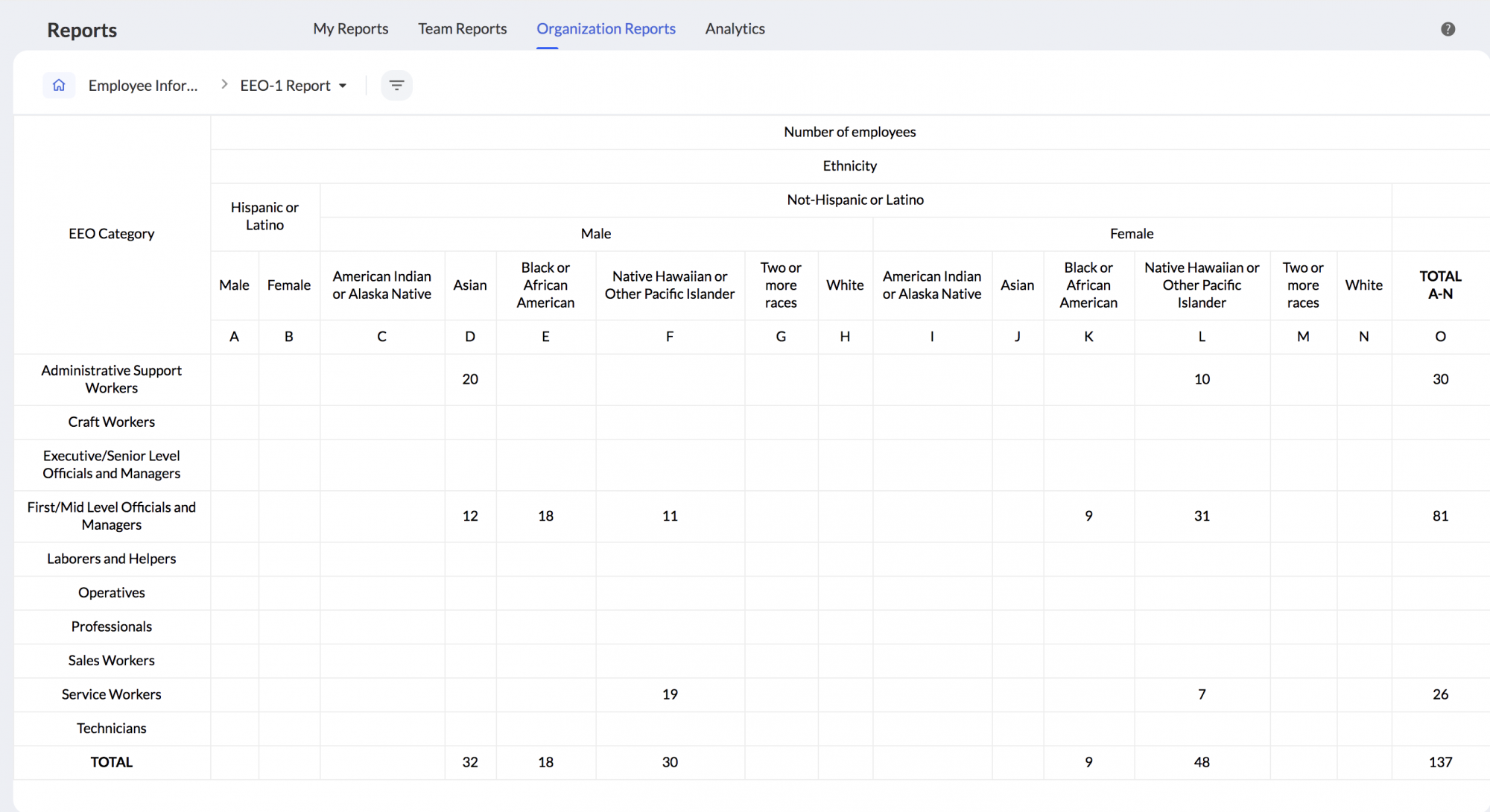Click the TOTAL row label
Viewport: 1490px width, 812px height.
tap(112, 762)
